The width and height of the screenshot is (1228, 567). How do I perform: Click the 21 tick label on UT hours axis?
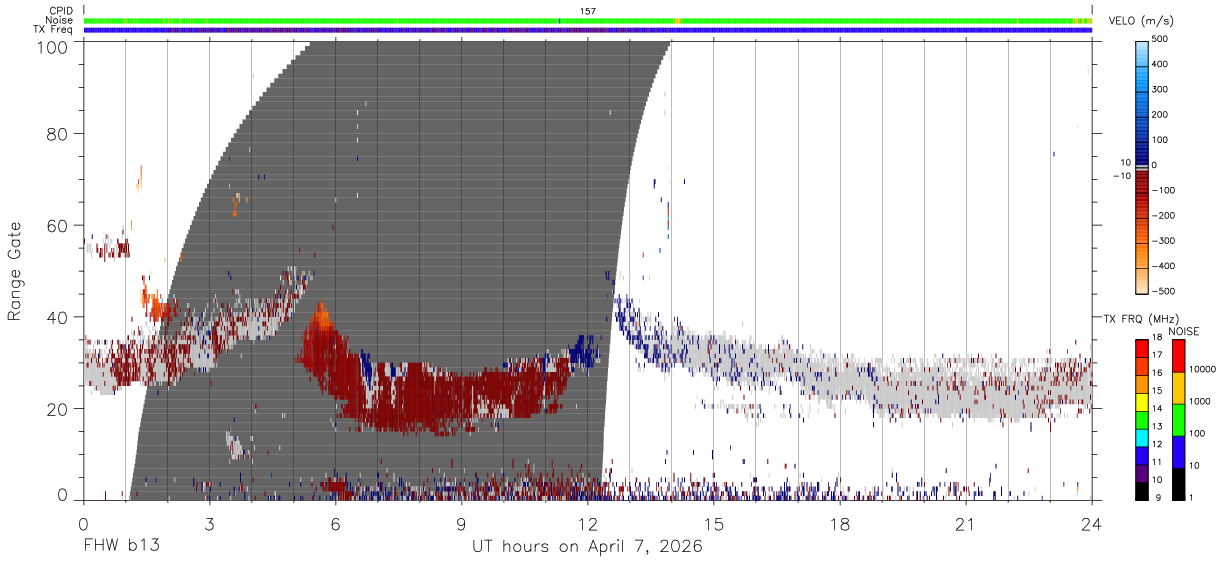point(966,524)
